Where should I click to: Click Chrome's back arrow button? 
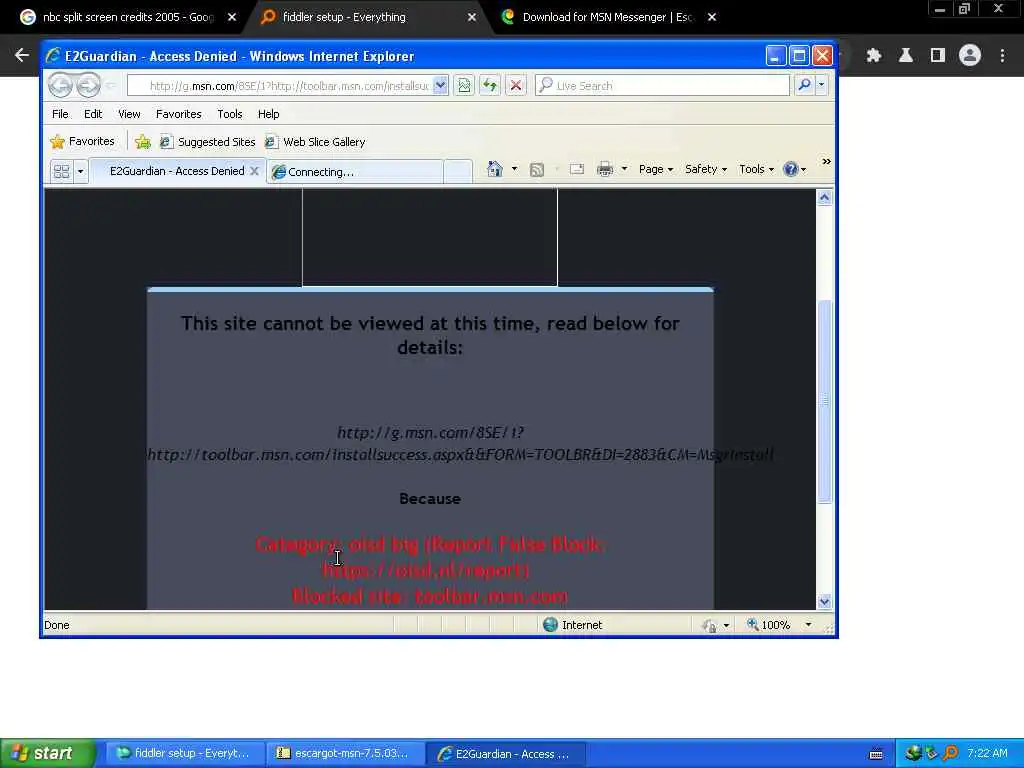(x=22, y=56)
